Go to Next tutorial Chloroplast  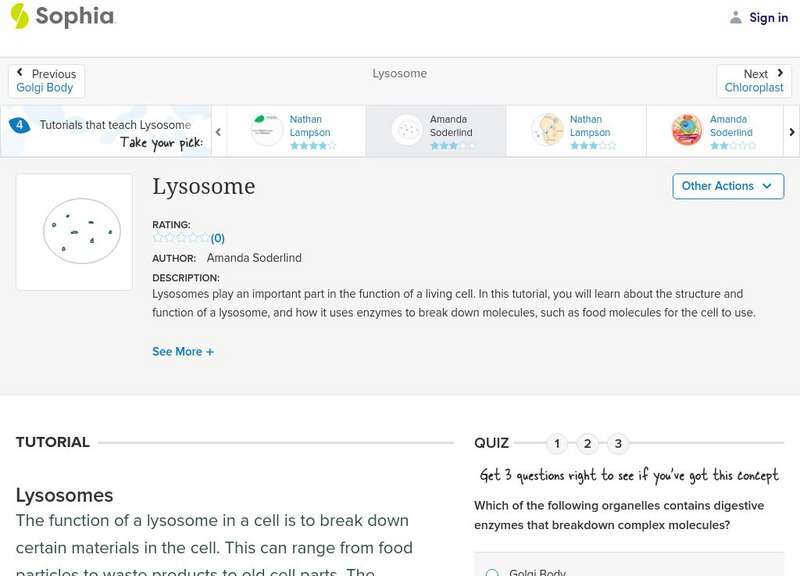coord(756,80)
